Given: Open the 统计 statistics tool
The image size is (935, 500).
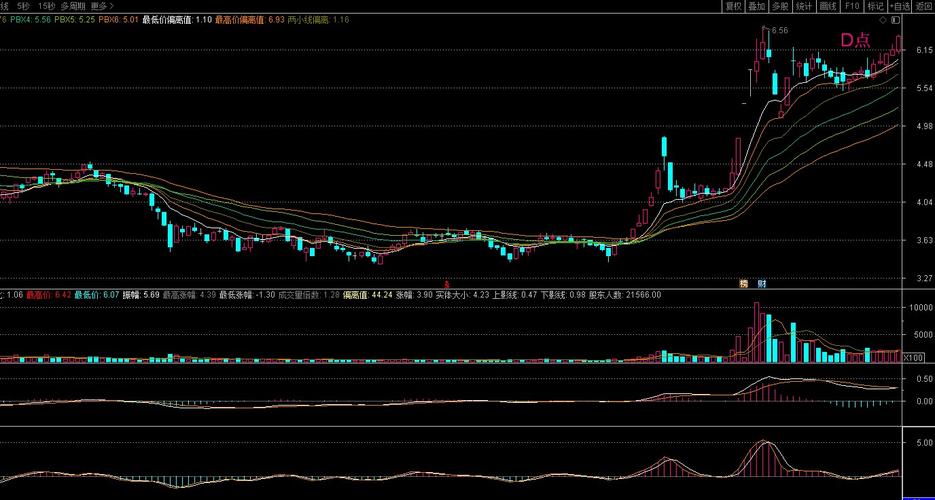Looking at the screenshot, I should tap(804, 6).
